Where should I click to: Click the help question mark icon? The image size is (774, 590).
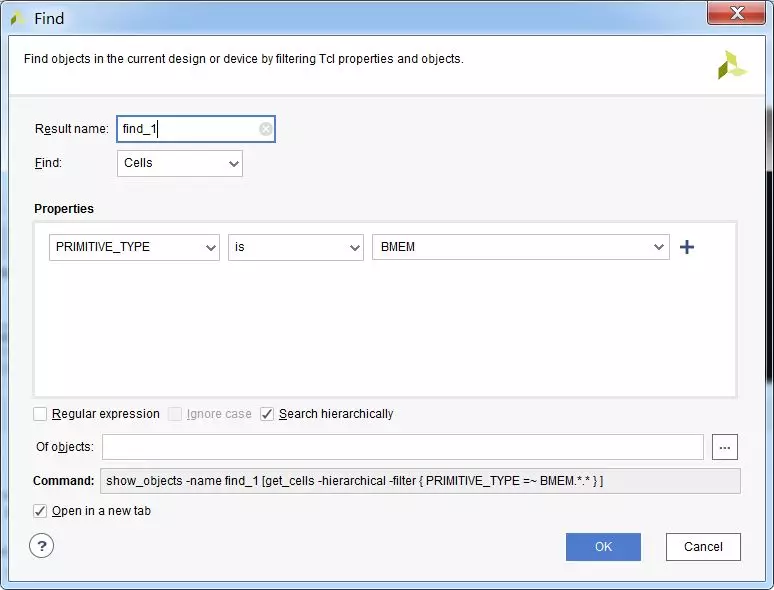tap(42, 546)
